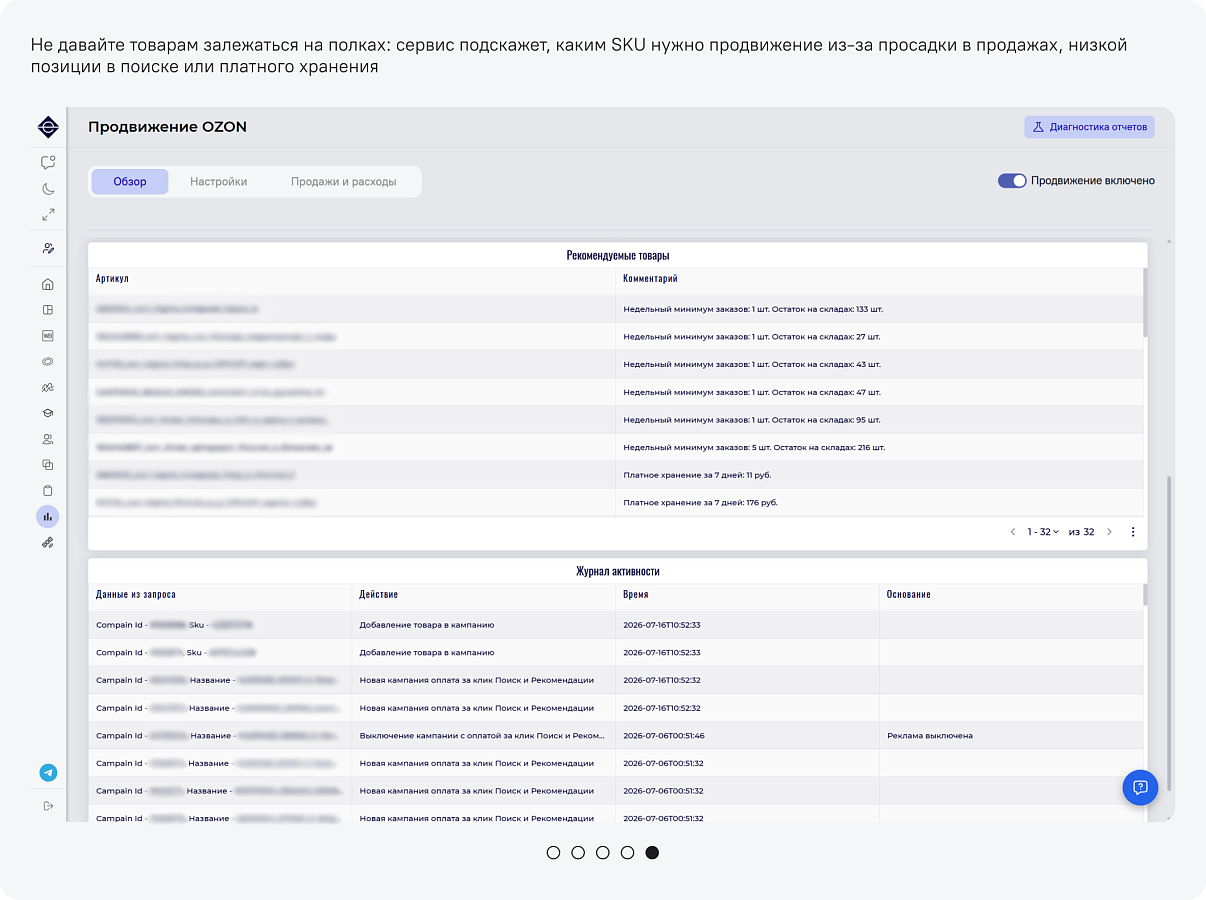Click the 'Журнал активности' table title

pyautogui.click(x=618, y=572)
